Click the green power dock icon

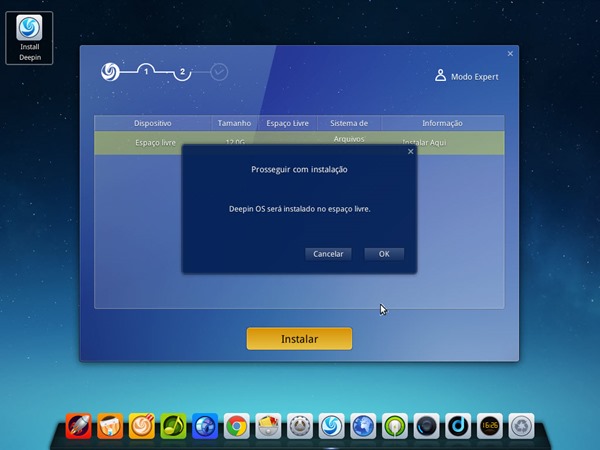[395, 426]
